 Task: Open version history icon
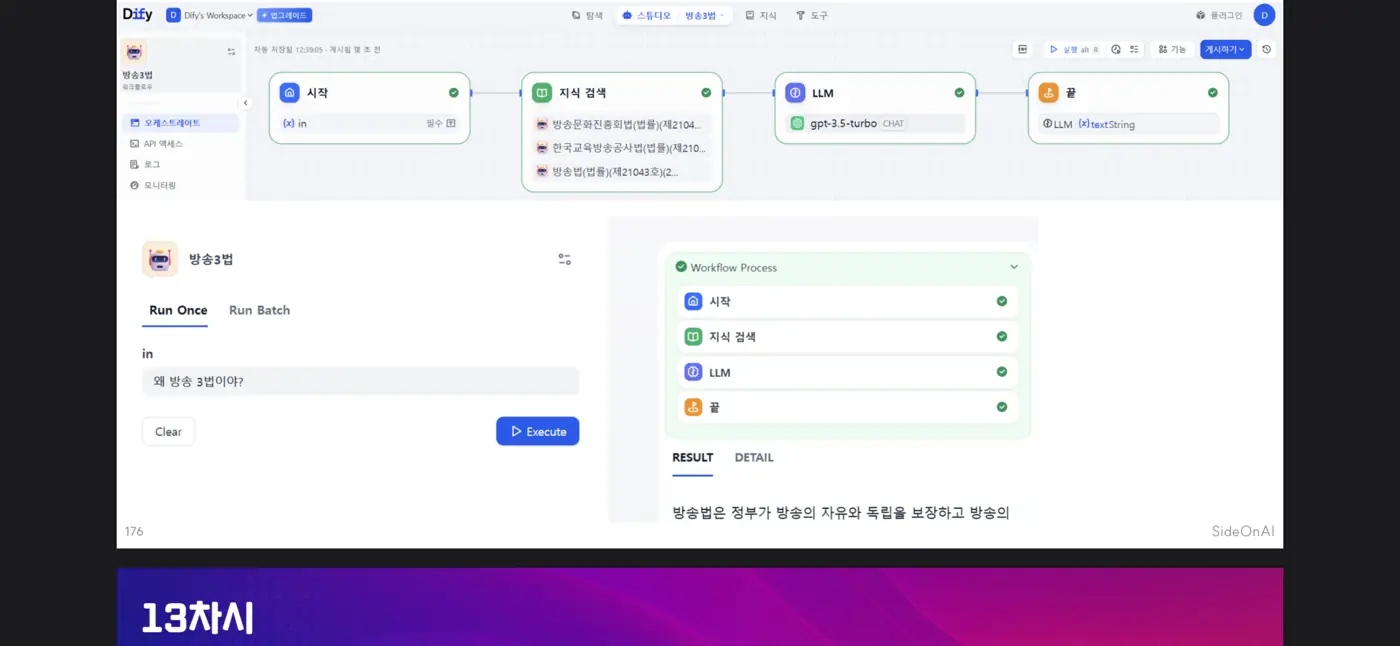click(1267, 49)
